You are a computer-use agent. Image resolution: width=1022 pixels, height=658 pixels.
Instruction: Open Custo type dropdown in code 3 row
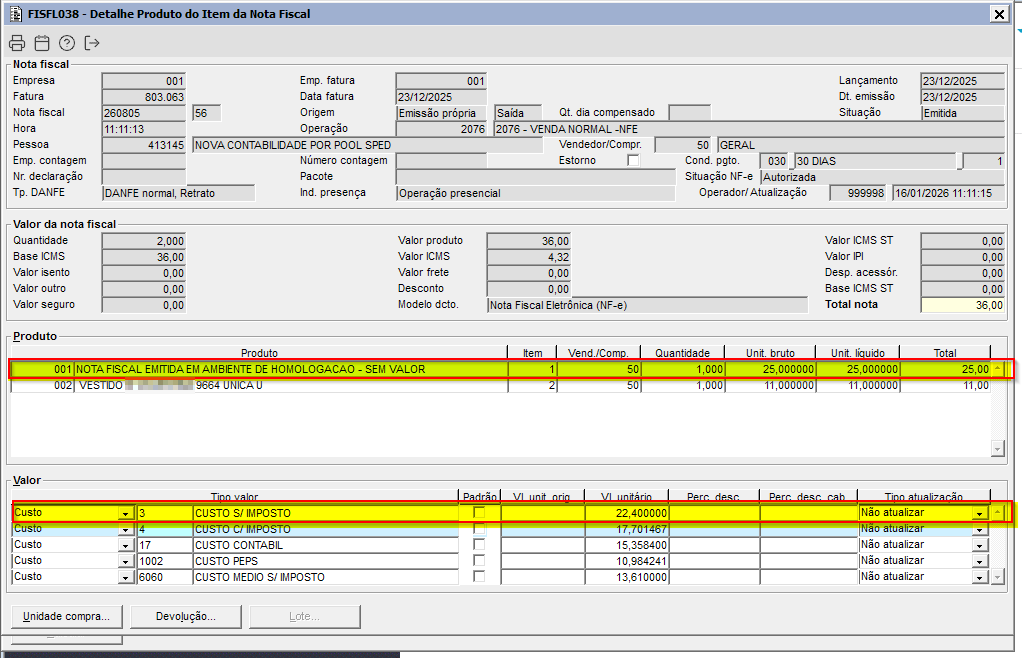(x=126, y=513)
